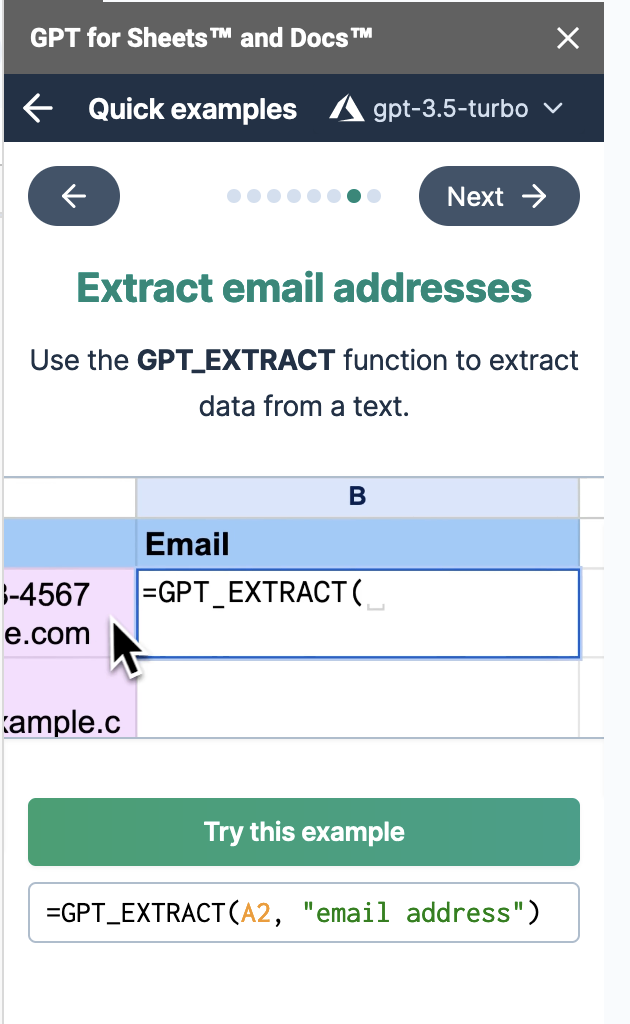Image resolution: width=630 pixels, height=1024 pixels.
Task: Click the empty cell below the formula cell
Action: [357, 698]
